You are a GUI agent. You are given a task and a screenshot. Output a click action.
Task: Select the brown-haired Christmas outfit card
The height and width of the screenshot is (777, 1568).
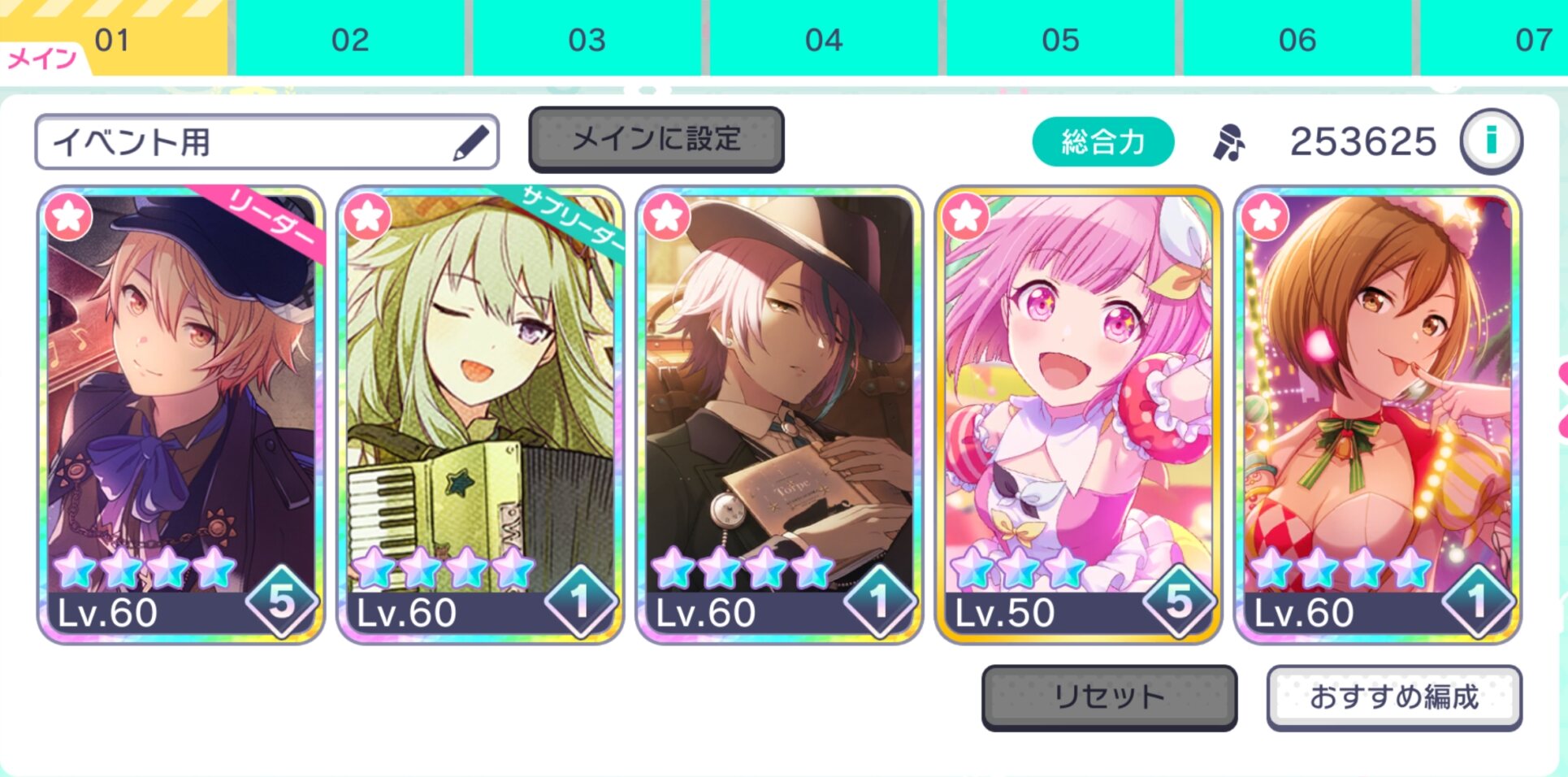click(1378, 415)
